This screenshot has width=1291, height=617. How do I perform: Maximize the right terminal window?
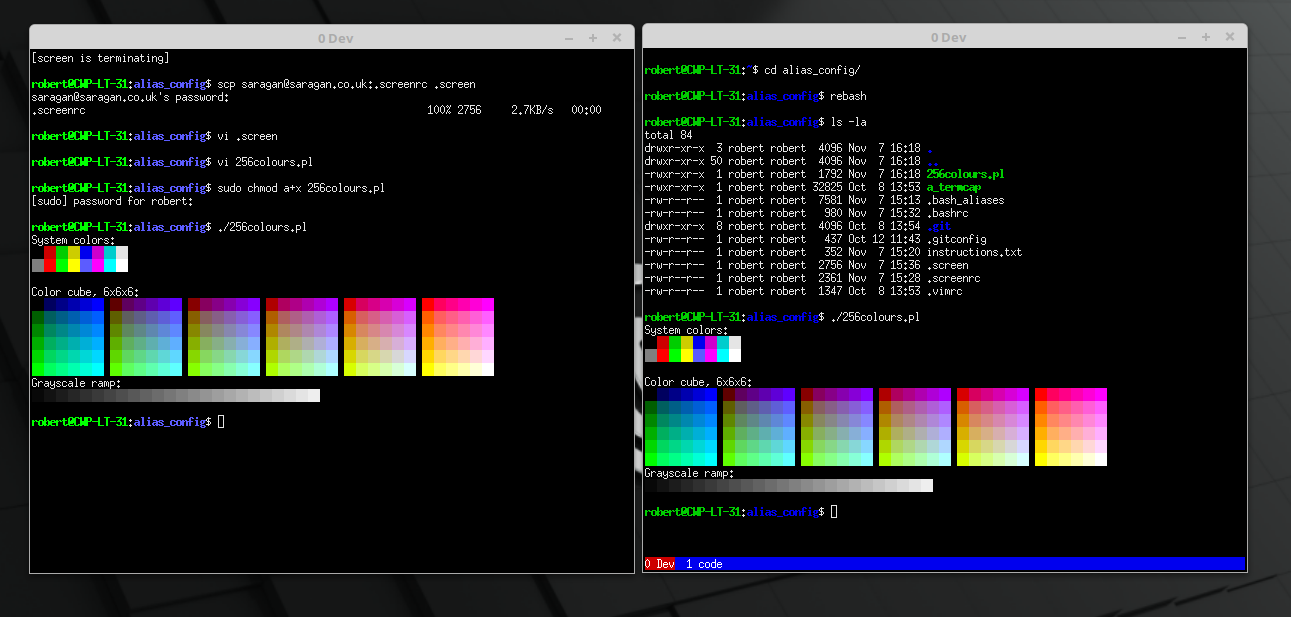1206,37
